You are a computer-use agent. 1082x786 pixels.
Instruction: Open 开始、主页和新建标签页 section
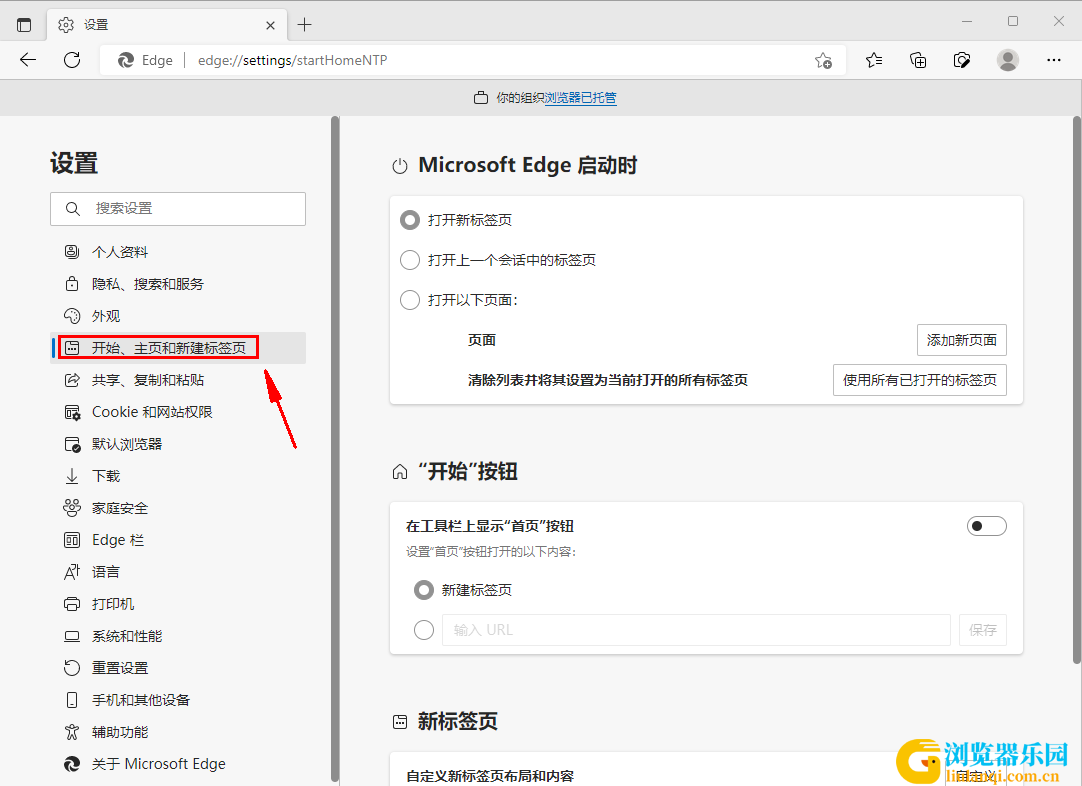tap(178, 348)
